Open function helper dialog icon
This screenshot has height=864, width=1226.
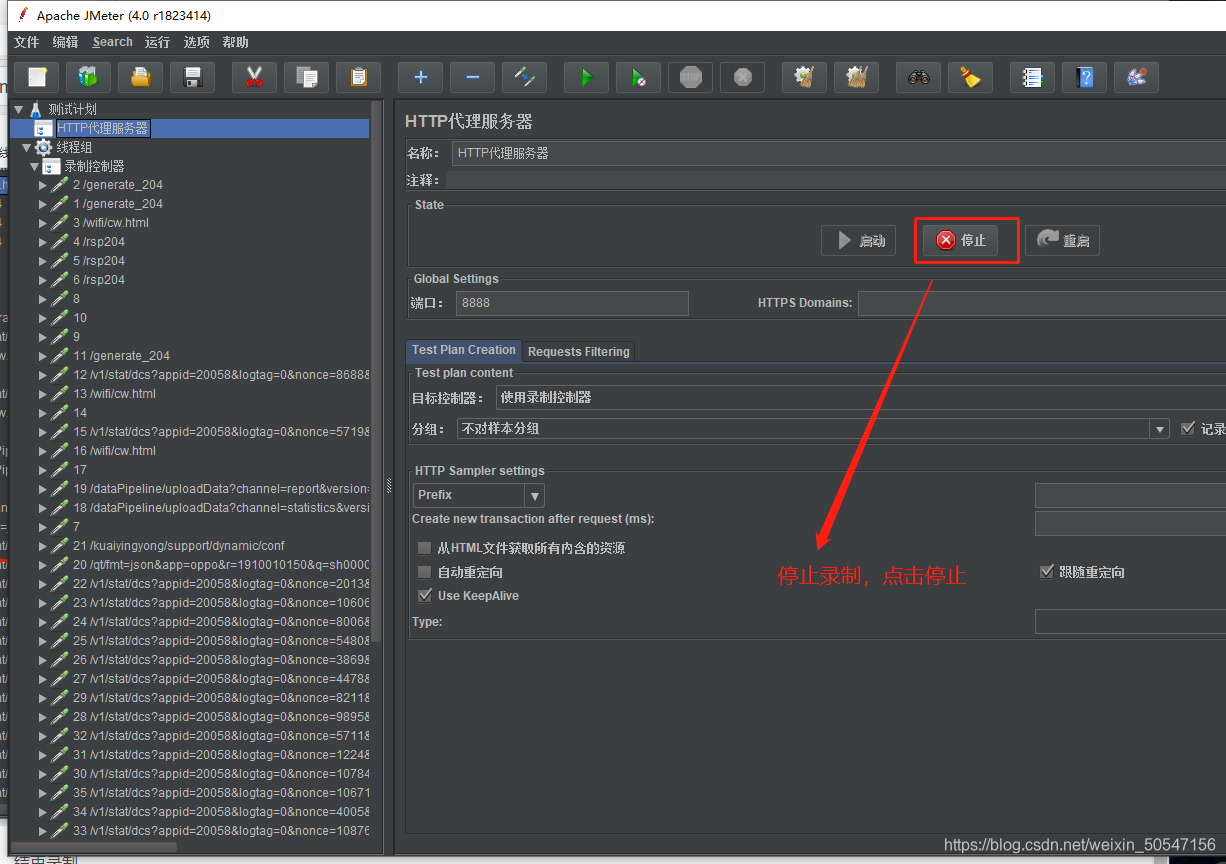tap(1032, 77)
